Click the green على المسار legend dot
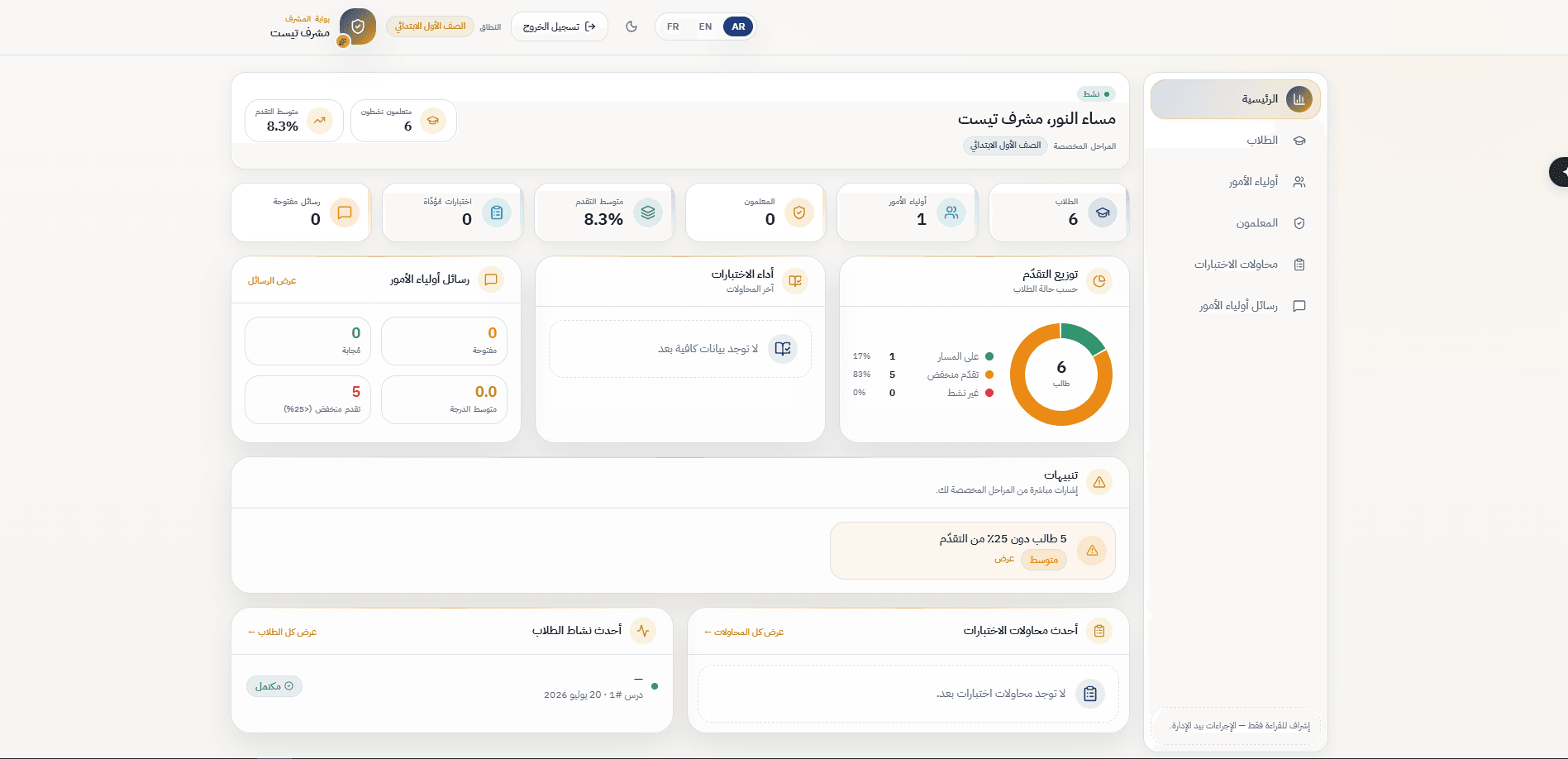1568x759 pixels. coord(989,356)
